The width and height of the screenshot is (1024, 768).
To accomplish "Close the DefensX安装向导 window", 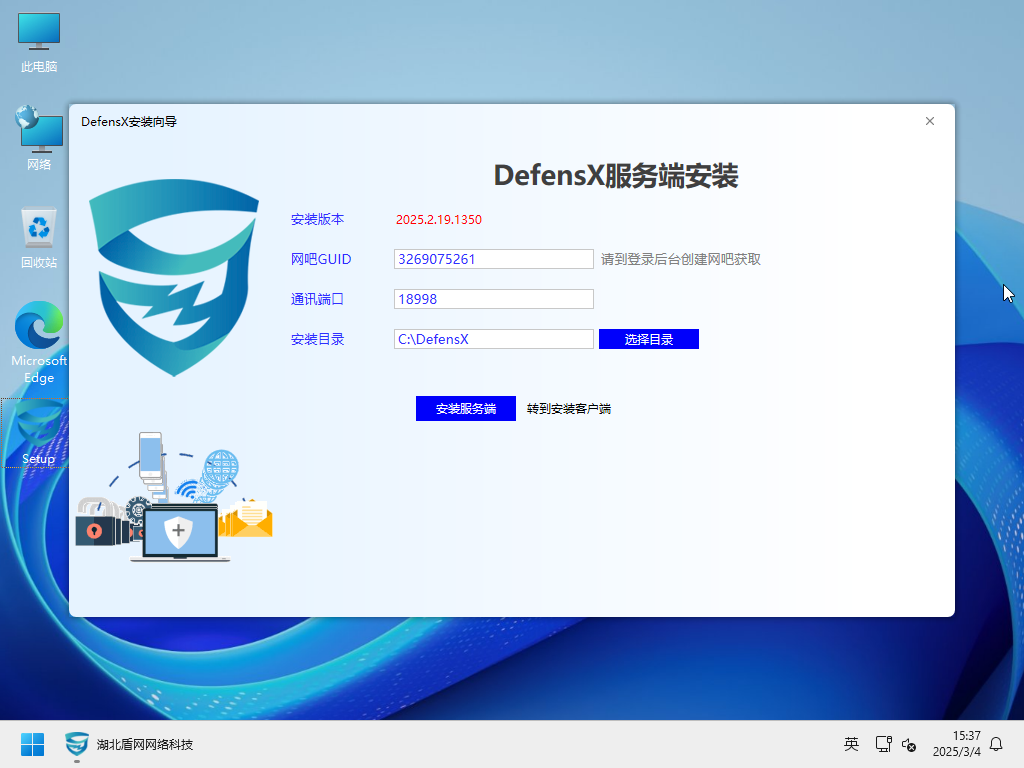I will (930, 121).
